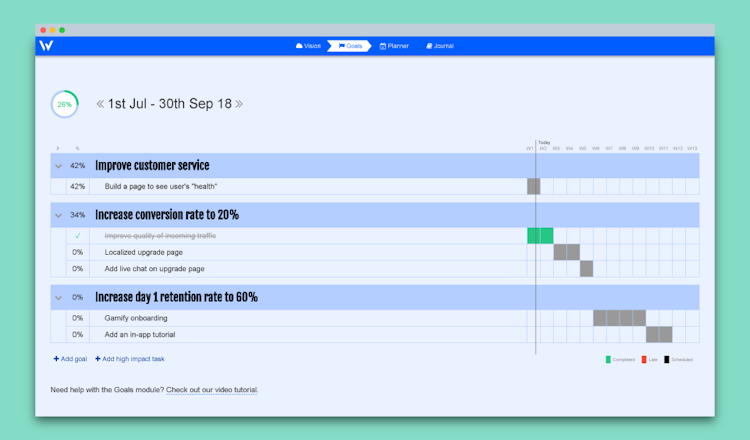Open the Add live chat on upgrade page task
750x440 pixels.
coord(154,269)
